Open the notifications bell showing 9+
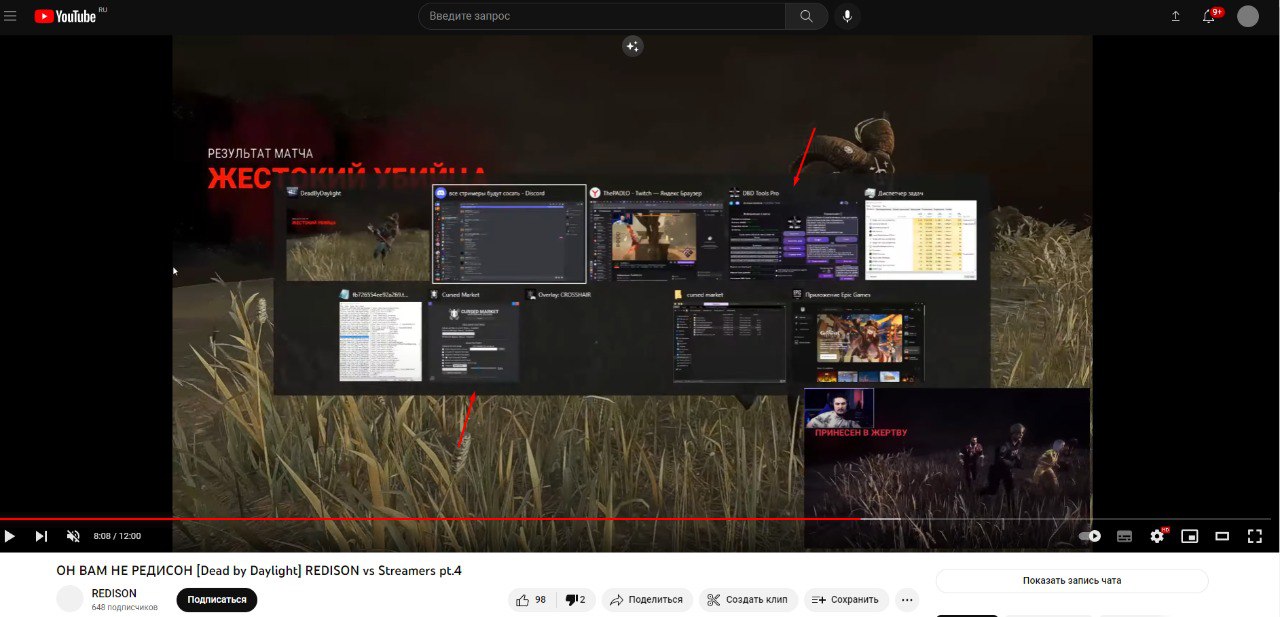The height and width of the screenshot is (617, 1280). [x=1209, y=16]
